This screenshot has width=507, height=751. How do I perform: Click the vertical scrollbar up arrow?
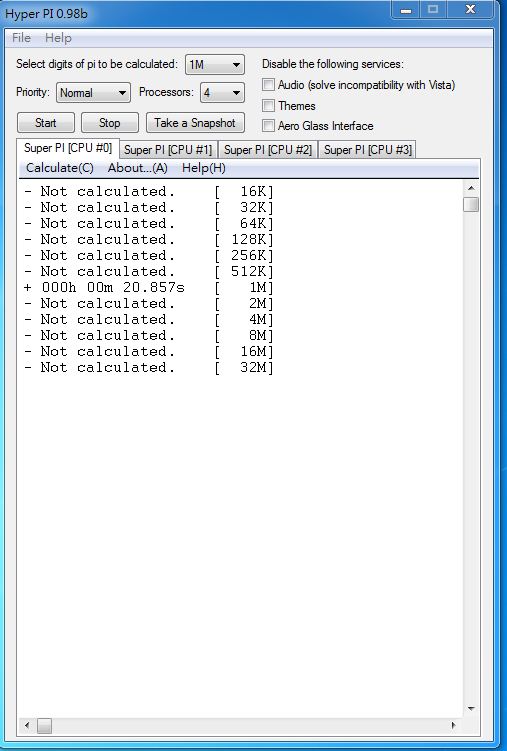[471, 188]
